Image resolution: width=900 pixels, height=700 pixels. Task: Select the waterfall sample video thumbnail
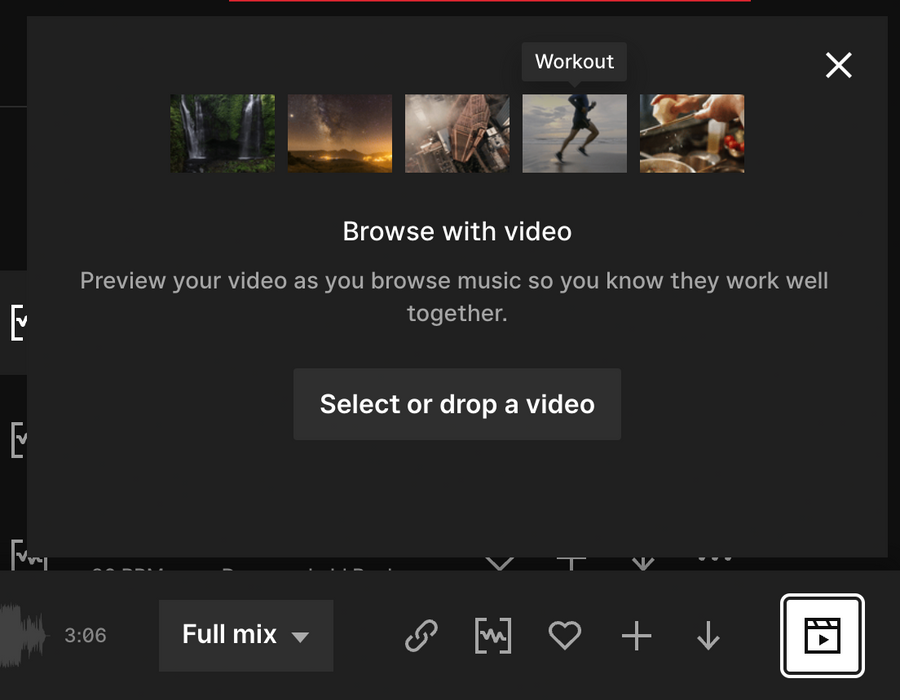tap(221, 133)
